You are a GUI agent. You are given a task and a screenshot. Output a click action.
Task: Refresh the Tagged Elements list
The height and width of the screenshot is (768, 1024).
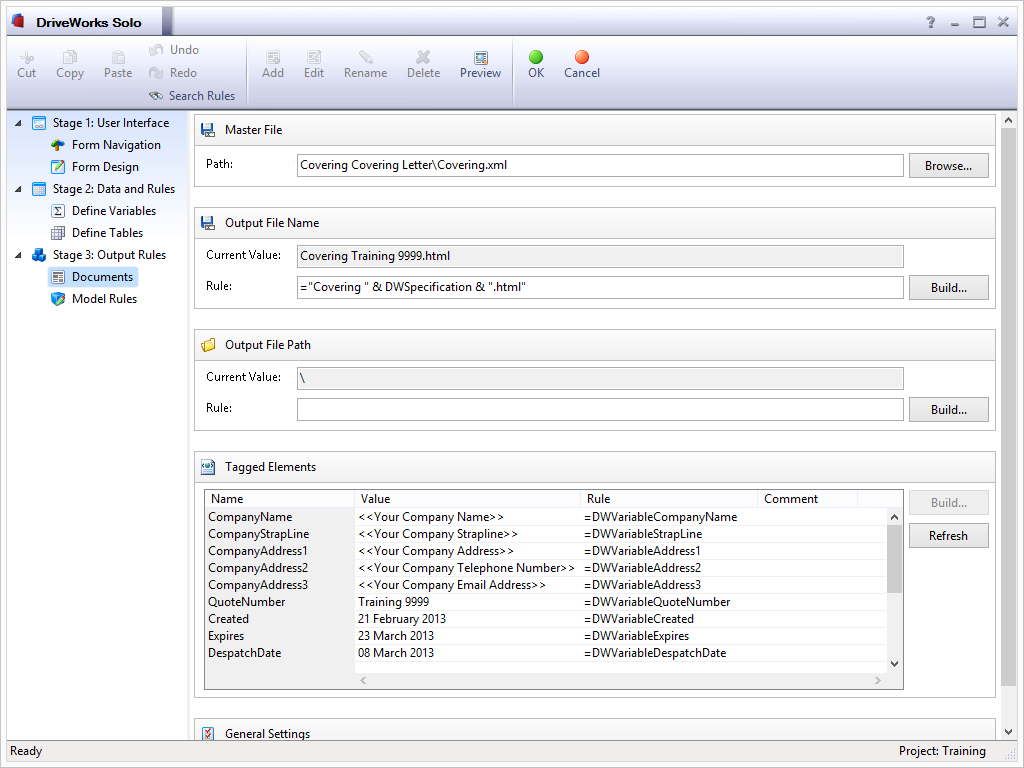pos(948,536)
